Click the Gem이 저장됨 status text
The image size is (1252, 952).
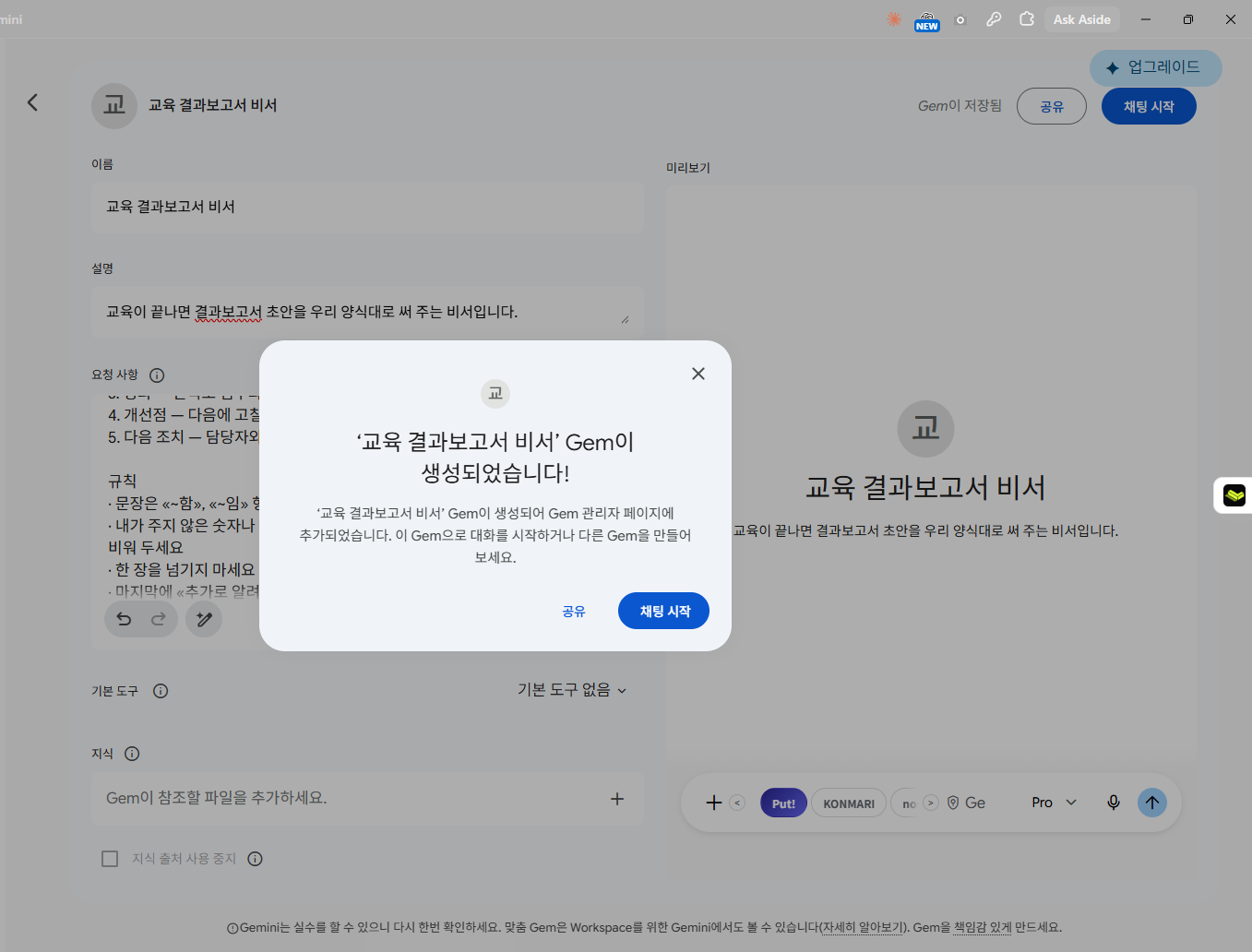[x=960, y=106]
